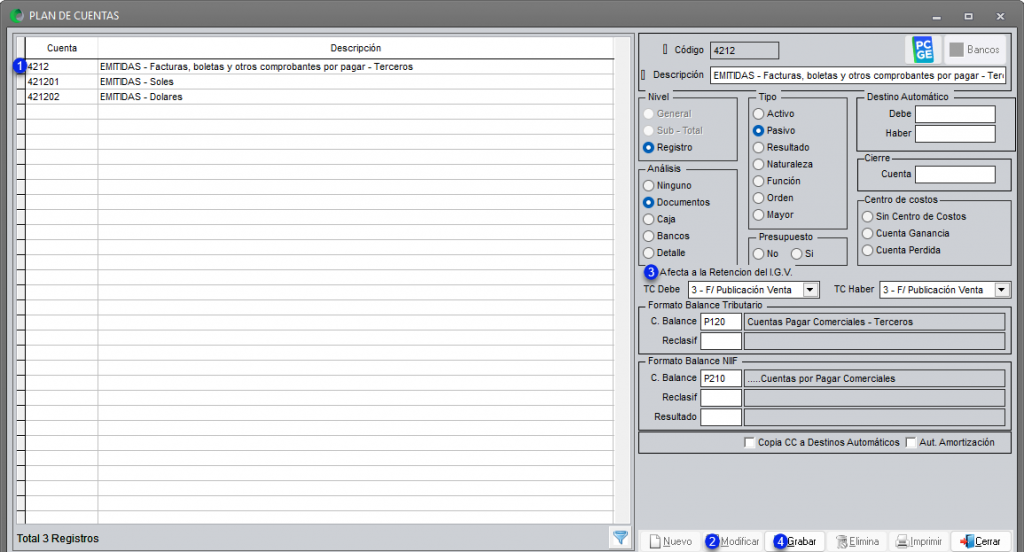This screenshot has width=1024, height=552.
Task: Open the TC Haber dropdown
Action: [x=1001, y=289]
